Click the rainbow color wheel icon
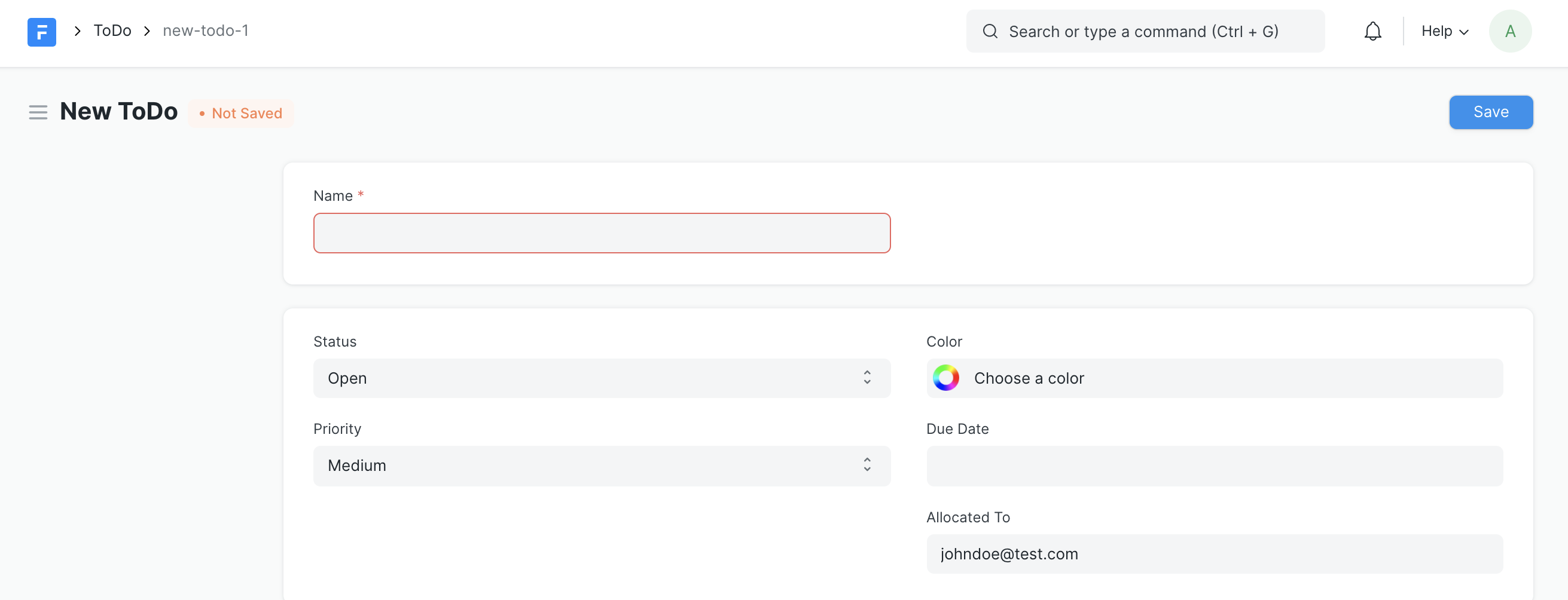Image resolution: width=1568 pixels, height=600 pixels. [945, 378]
